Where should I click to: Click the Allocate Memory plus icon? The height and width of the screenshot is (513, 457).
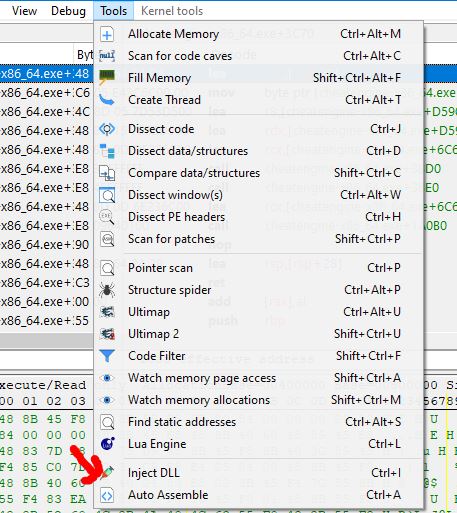click(x=107, y=34)
